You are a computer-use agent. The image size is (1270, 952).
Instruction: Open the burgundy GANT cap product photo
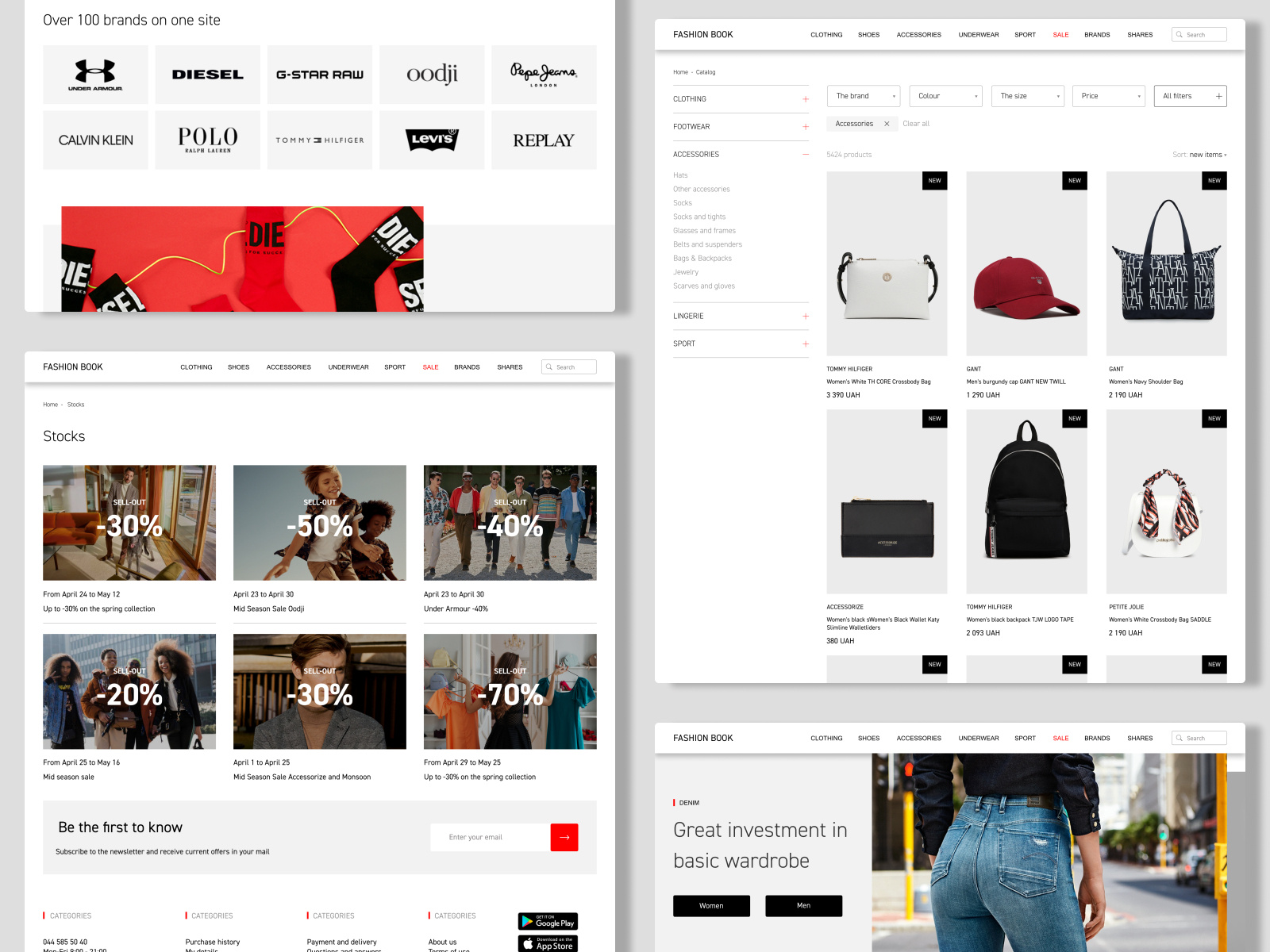tap(1026, 264)
